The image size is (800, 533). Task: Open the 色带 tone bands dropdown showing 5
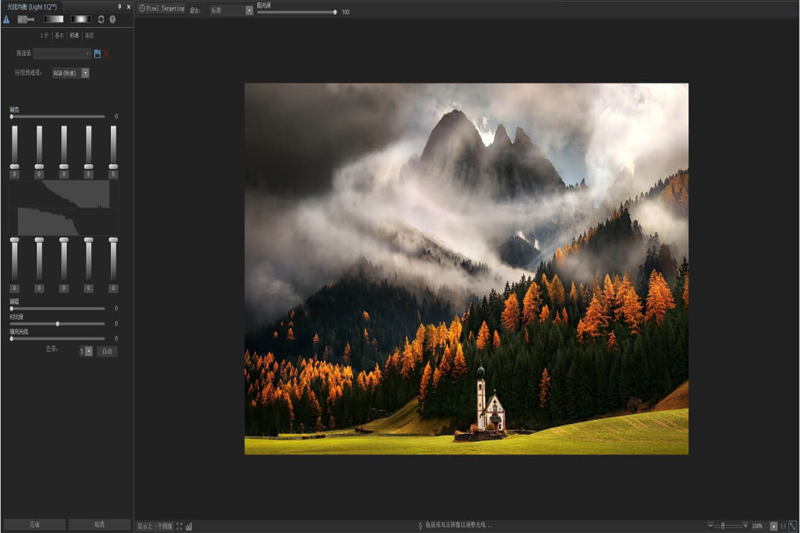point(86,351)
